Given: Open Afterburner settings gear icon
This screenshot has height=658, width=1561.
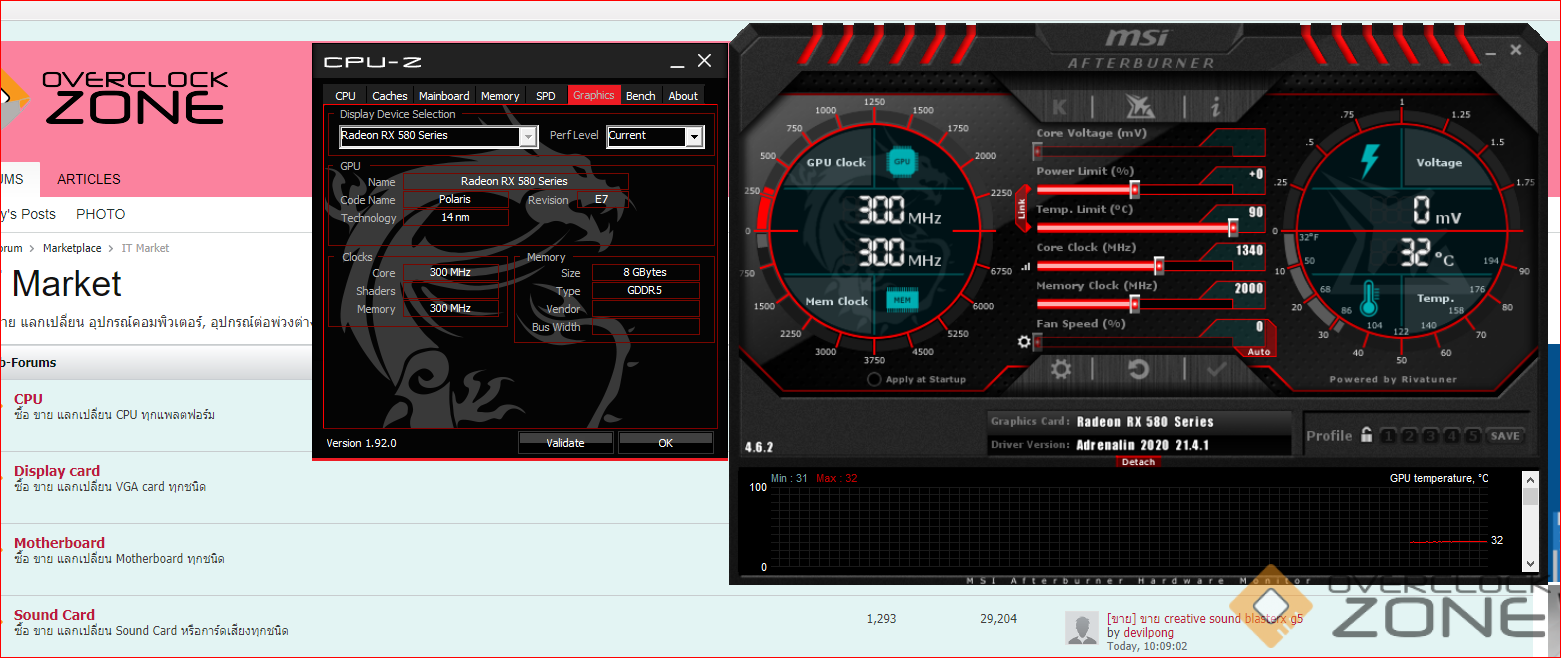Looking at the screenshot, I should click(x=1061, y=369).
